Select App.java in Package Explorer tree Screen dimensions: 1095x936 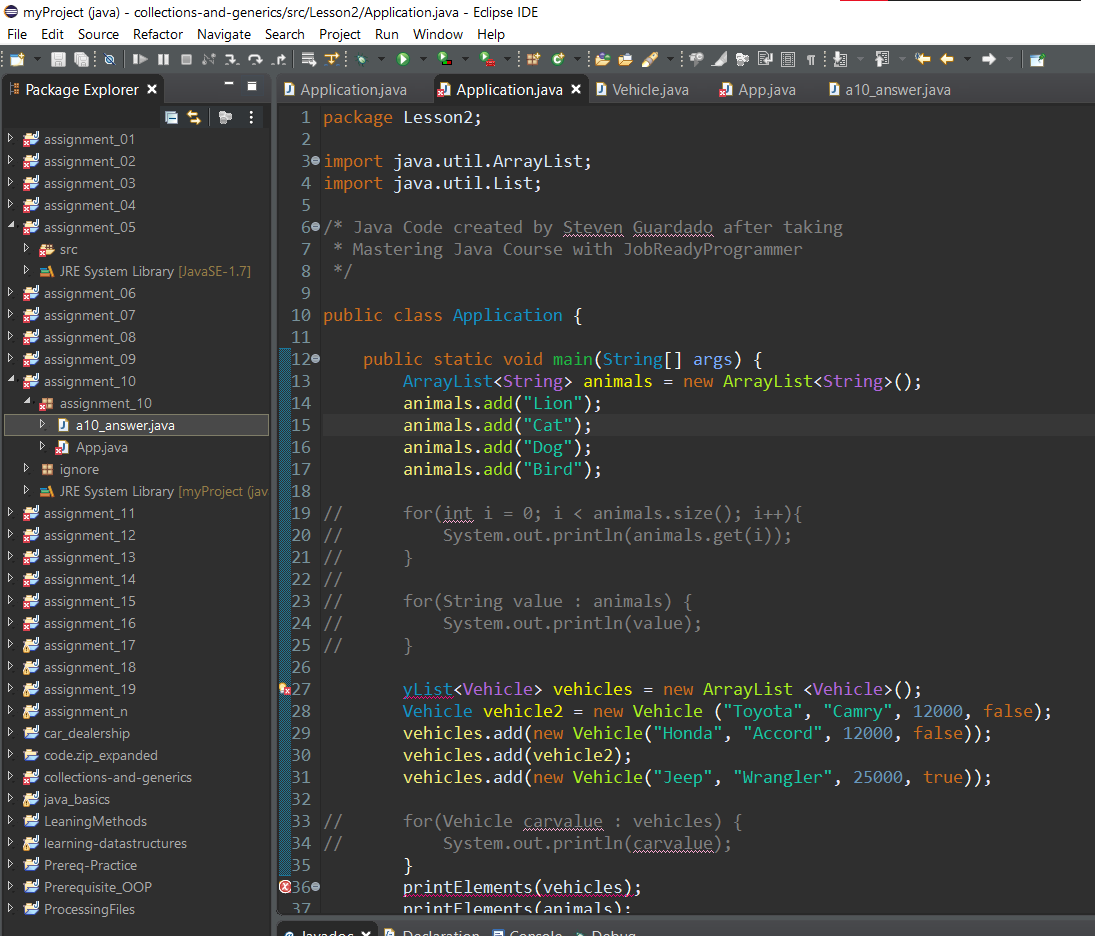coord(101,447)
